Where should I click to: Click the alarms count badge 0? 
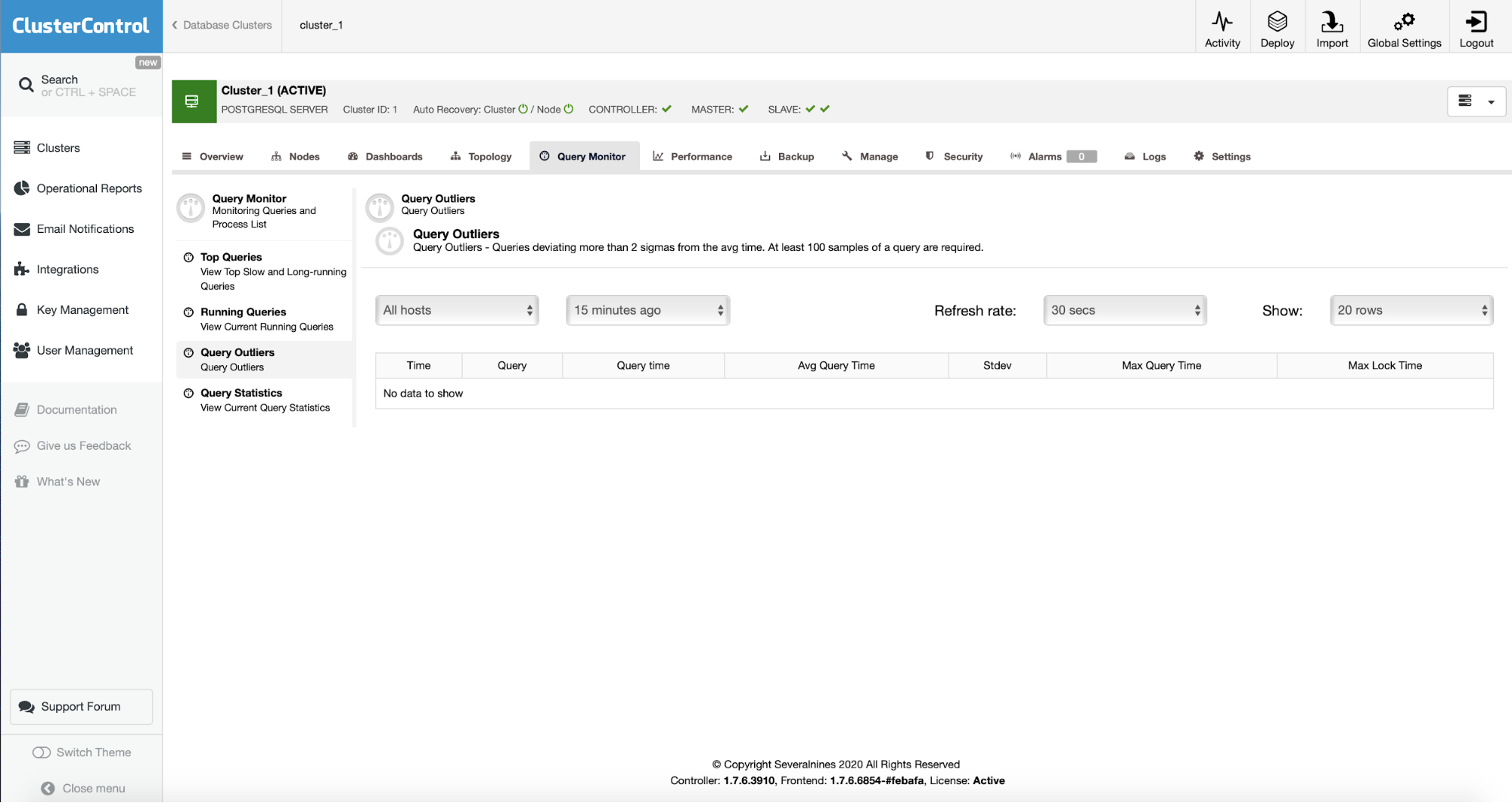1082,157
